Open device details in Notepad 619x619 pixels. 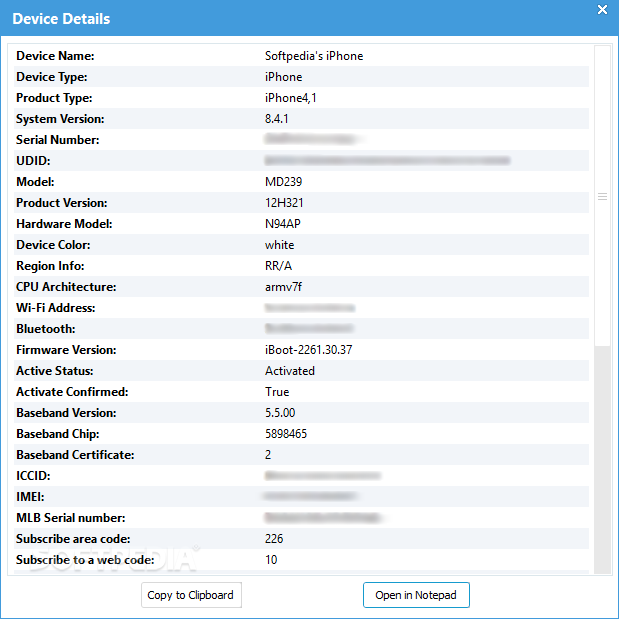tap(416, 595)
